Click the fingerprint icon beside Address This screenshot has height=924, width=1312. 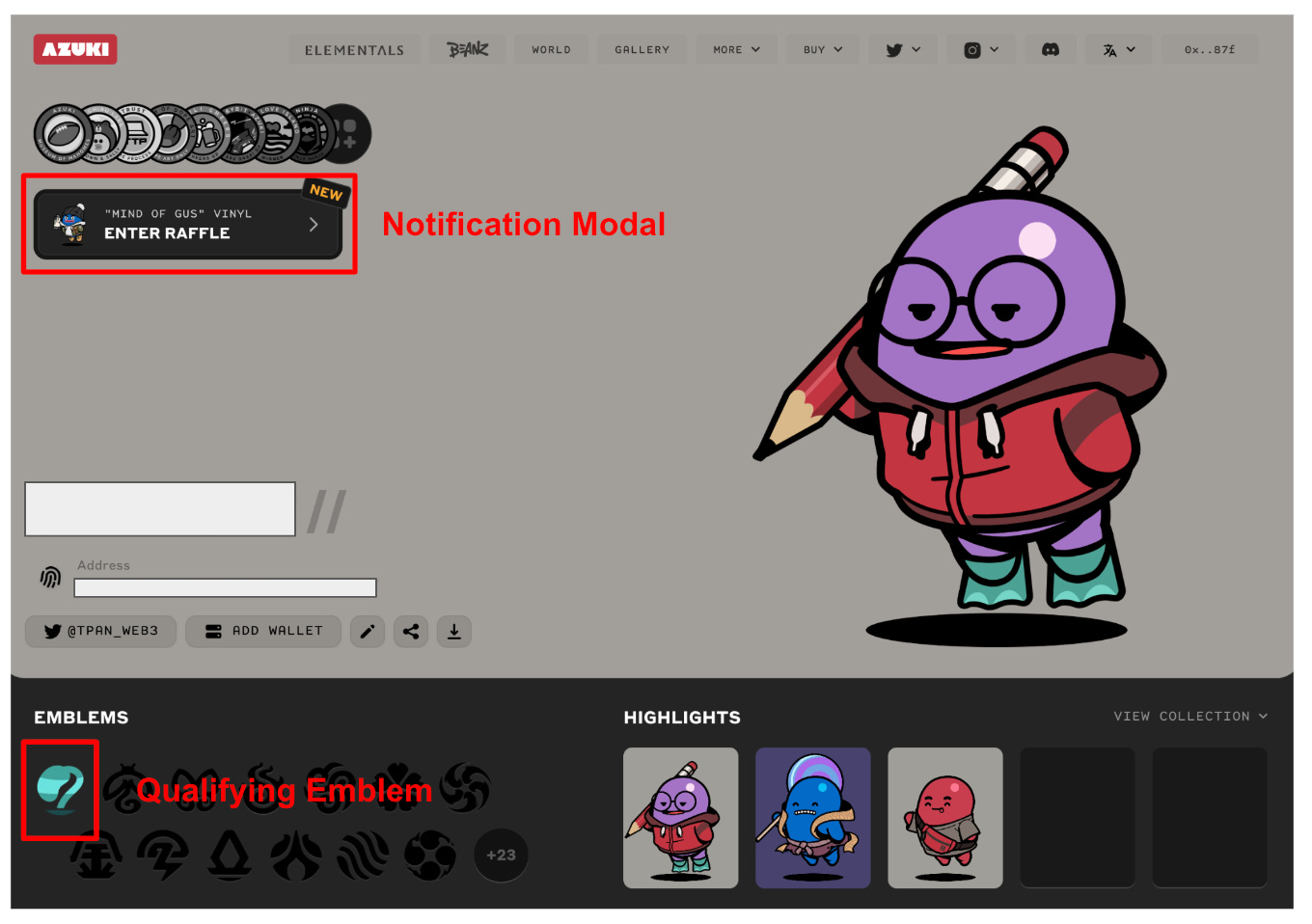click(x=50, y=577)
